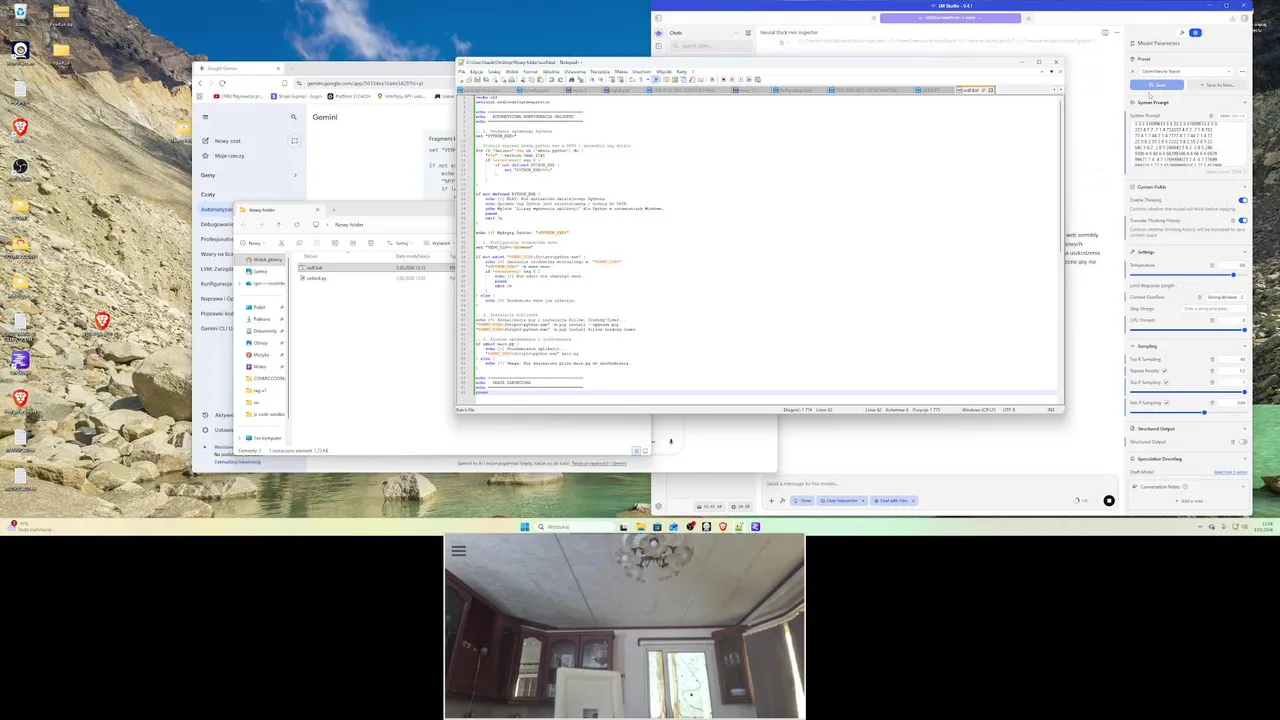Clear the preset with the X icon
Screen dimensions: 1280x720
tap(1133, 71)
